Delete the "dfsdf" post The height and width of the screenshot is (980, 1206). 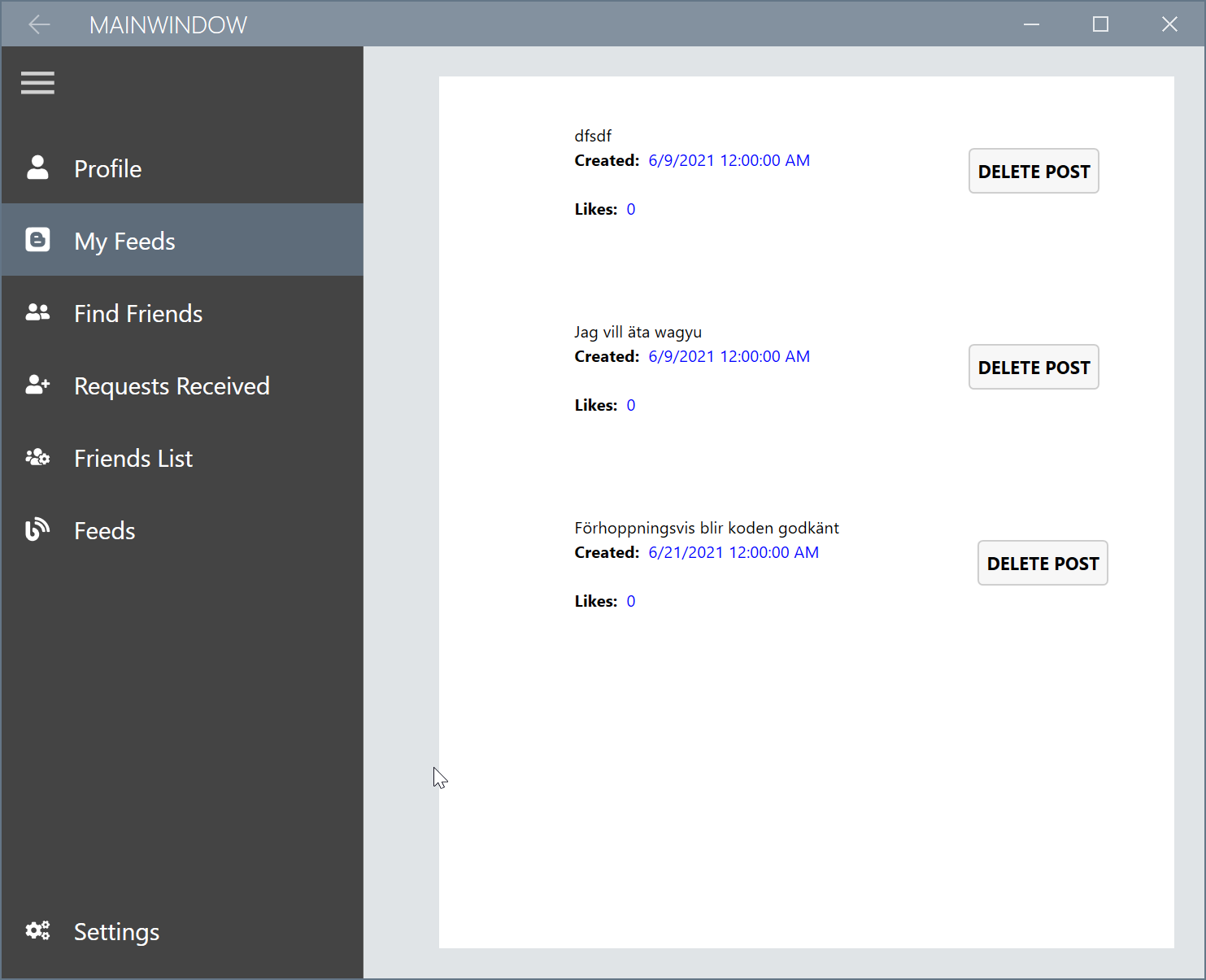1034,171
